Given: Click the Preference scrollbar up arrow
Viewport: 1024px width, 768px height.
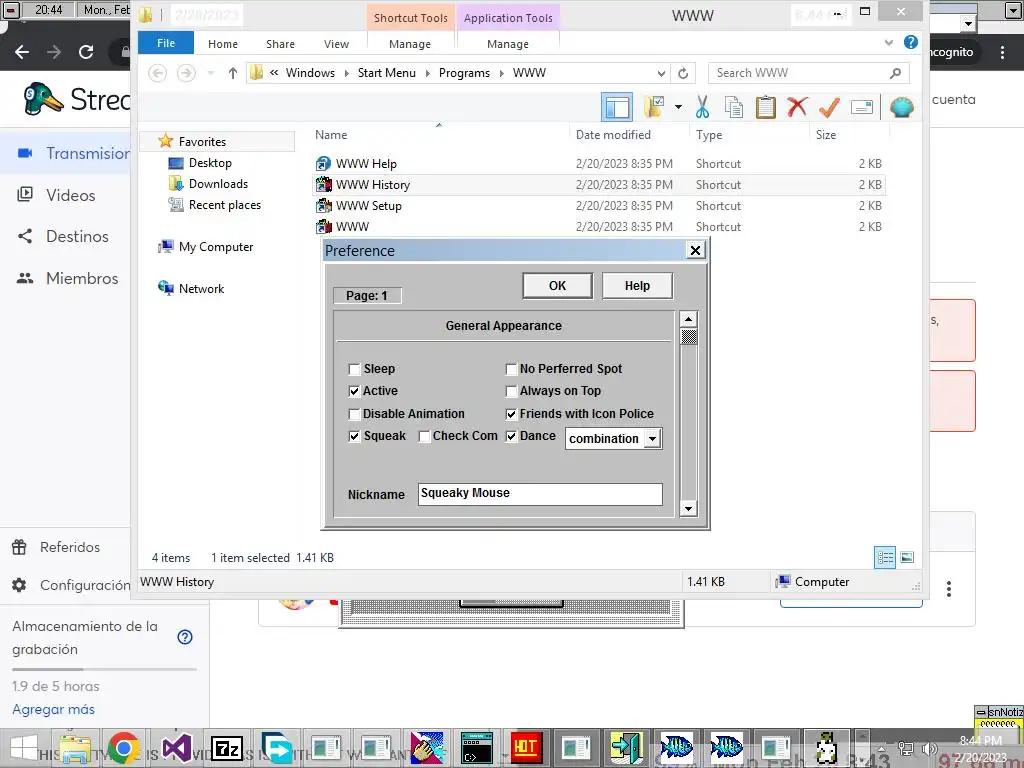Looking at the screenshot, I should (688, 319).
